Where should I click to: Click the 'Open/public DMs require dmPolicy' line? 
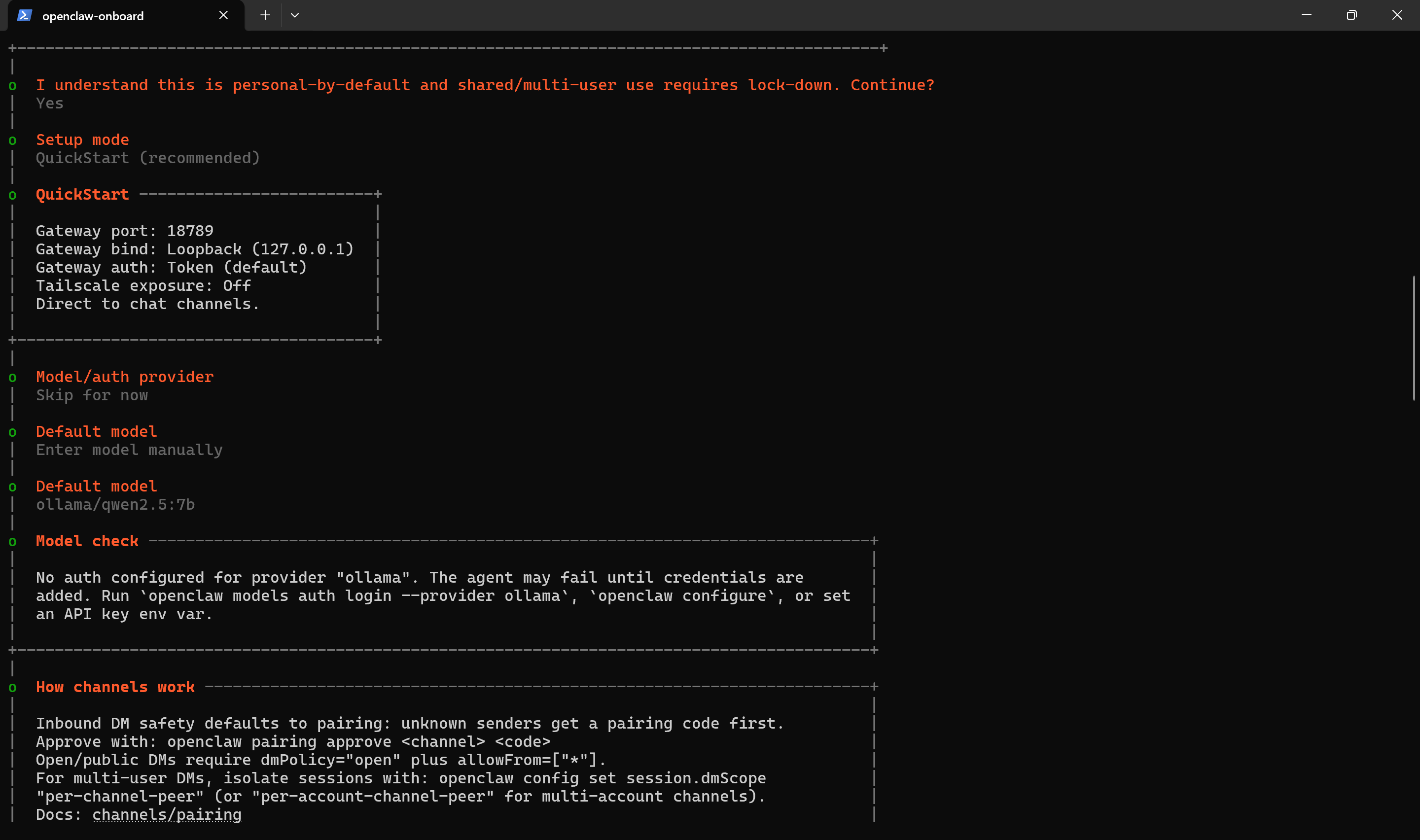coord(321,760)
